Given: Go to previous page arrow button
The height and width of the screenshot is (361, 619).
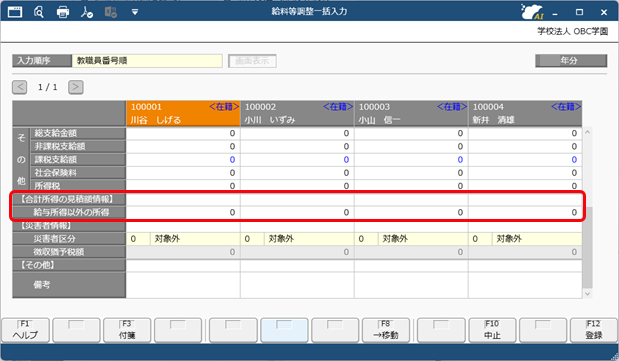Looking at the screenshot, I should click(20, 87).
